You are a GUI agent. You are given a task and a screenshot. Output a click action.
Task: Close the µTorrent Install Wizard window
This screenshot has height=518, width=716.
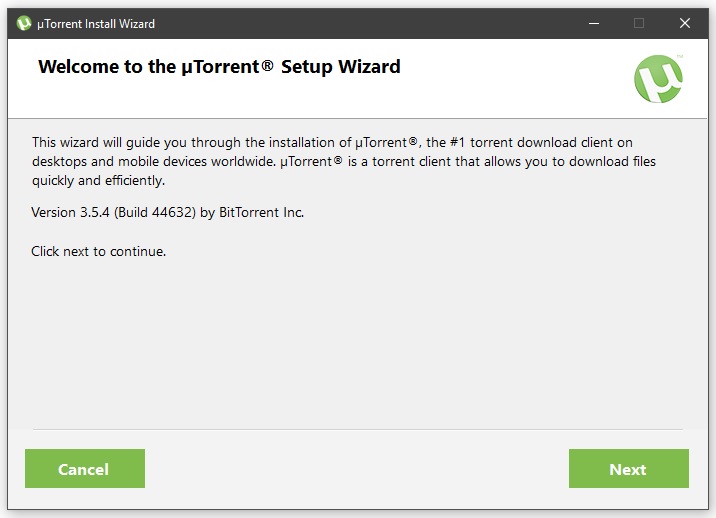click(x=684, y=23)
